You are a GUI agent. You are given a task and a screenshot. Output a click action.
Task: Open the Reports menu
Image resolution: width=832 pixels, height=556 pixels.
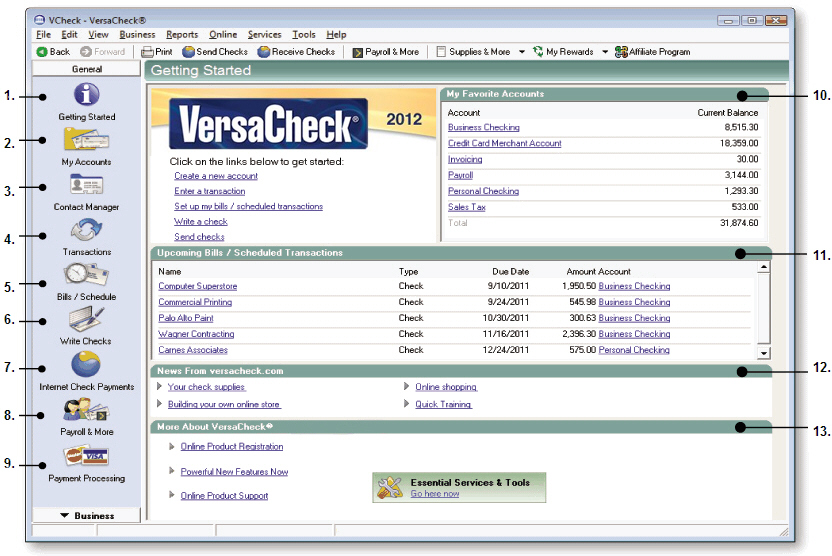coord(182,34)
